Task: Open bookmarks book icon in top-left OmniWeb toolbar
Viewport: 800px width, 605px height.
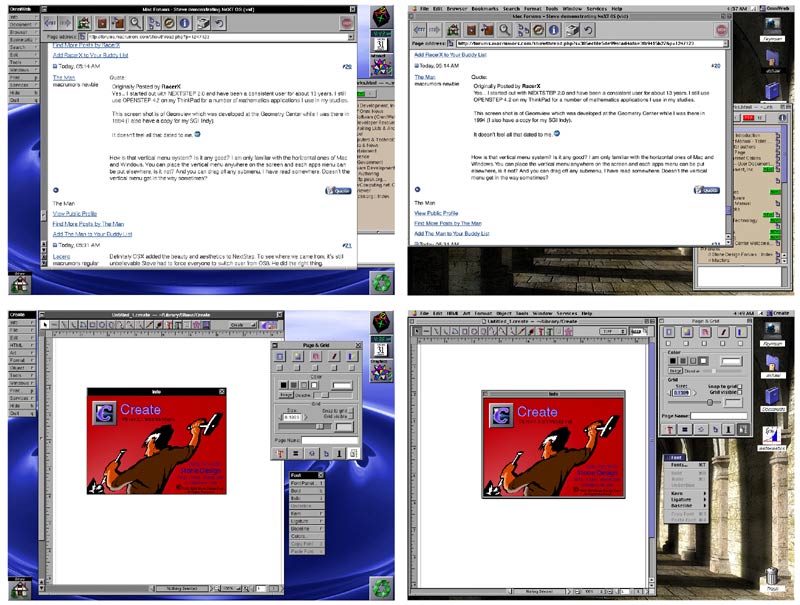Action: point(102,23)
